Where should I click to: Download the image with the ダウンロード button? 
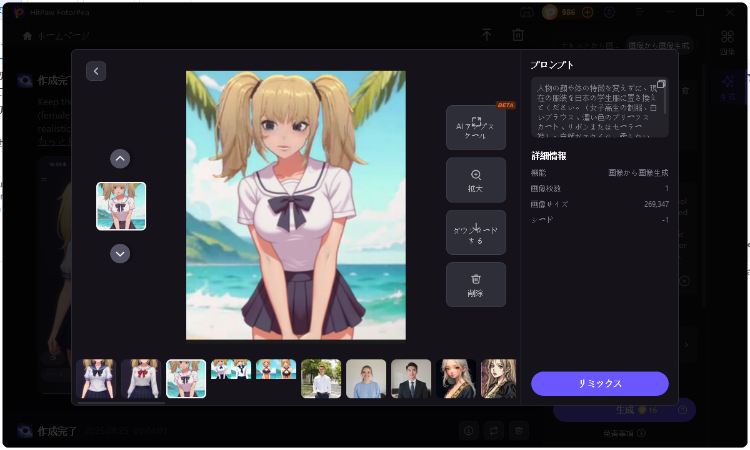tap(476, 233)
